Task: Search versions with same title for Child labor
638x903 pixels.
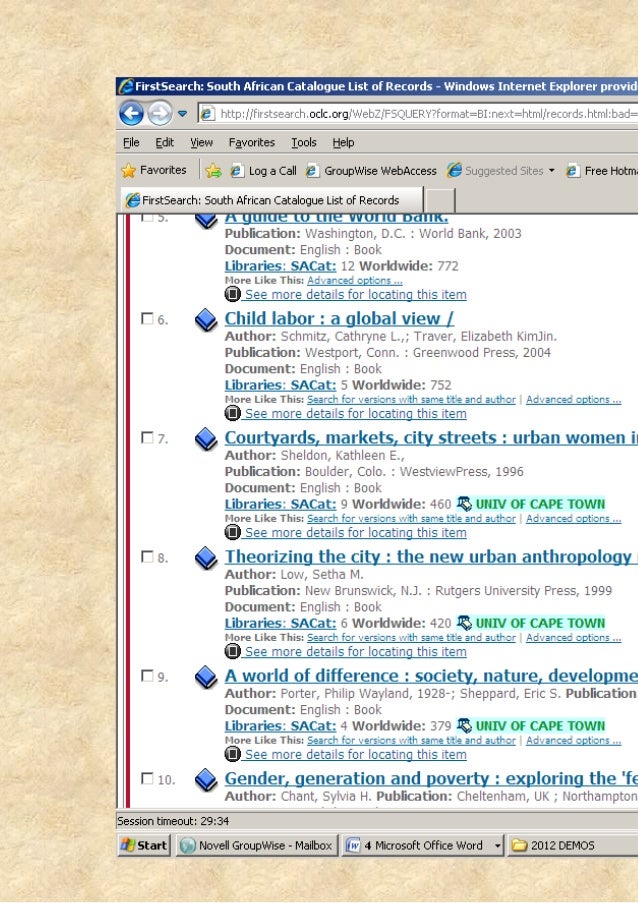Action: (x=411, y=399)
